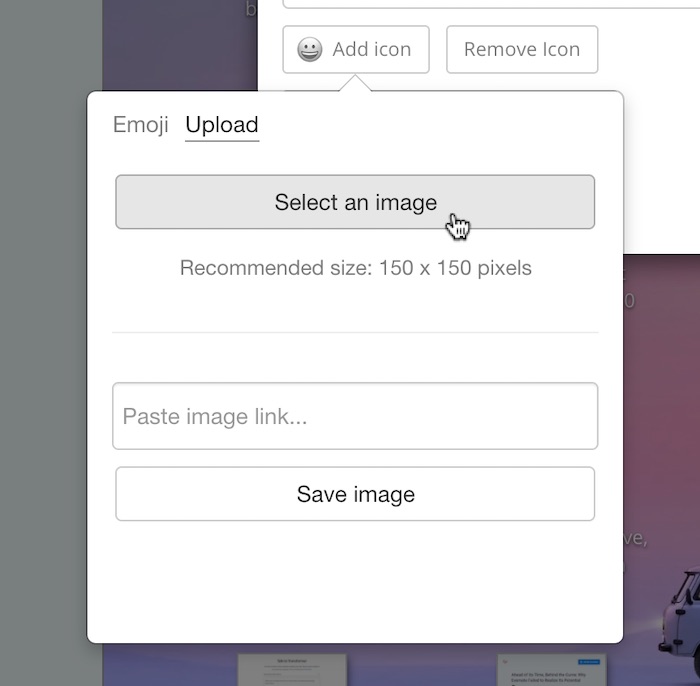Click the Recommended size hint text
Image resolution: width=700 pixels, height=686 pixels.
355,268
